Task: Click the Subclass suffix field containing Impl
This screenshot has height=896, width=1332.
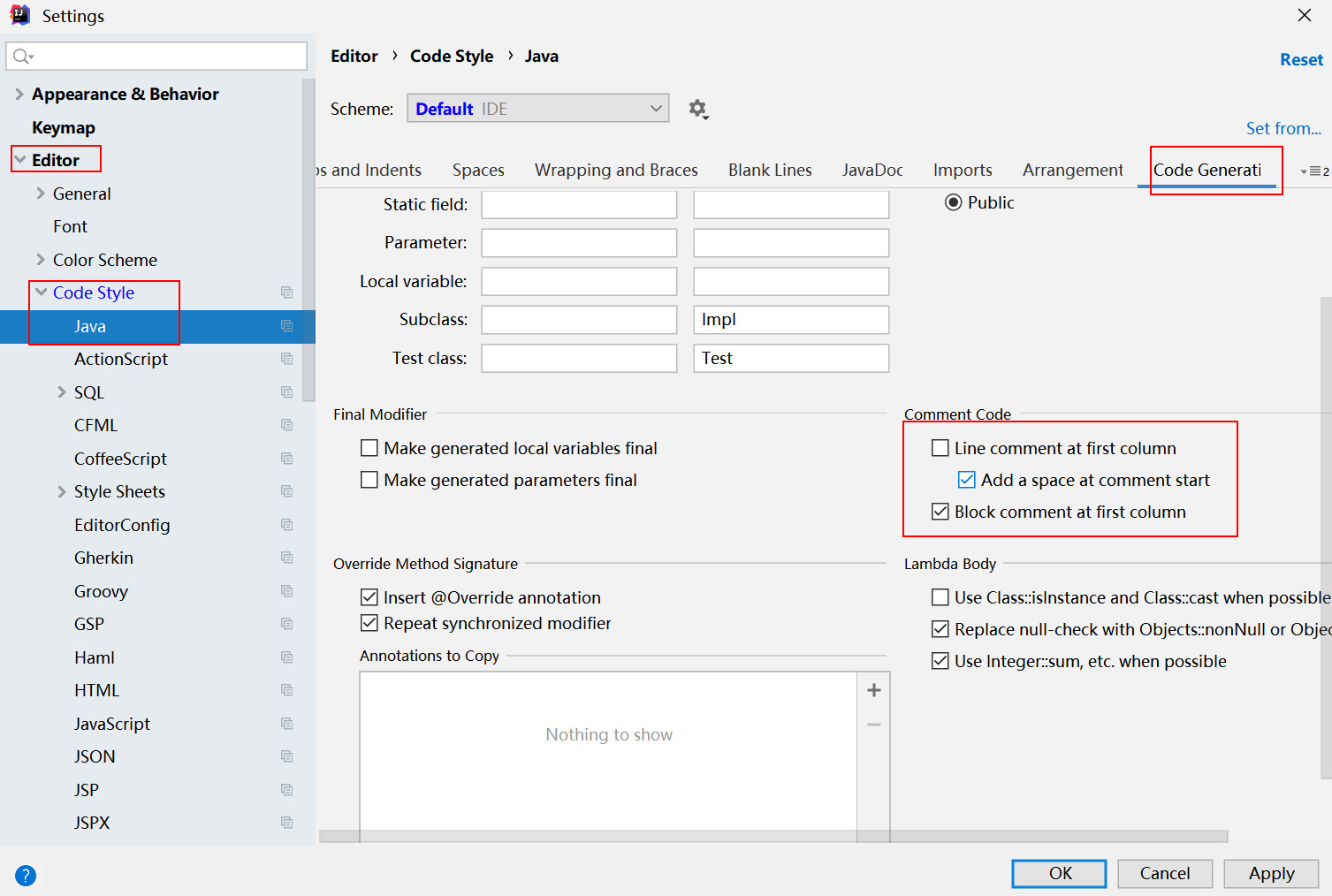Action: (x=791, y=320)
